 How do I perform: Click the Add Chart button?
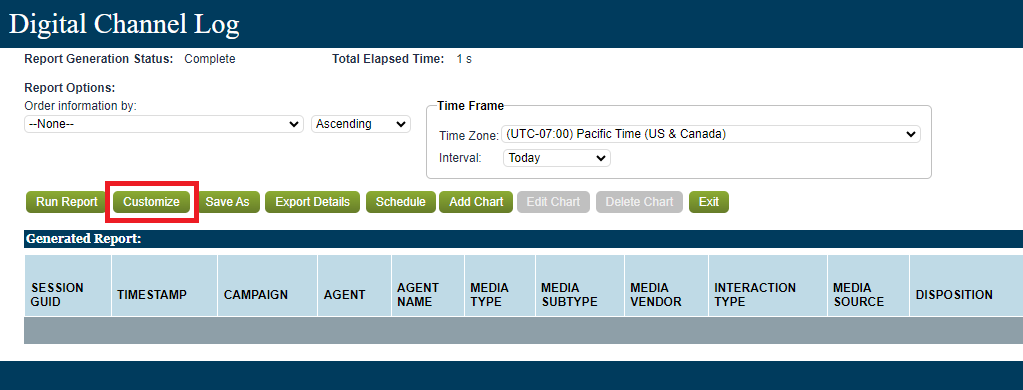[476, 202]
